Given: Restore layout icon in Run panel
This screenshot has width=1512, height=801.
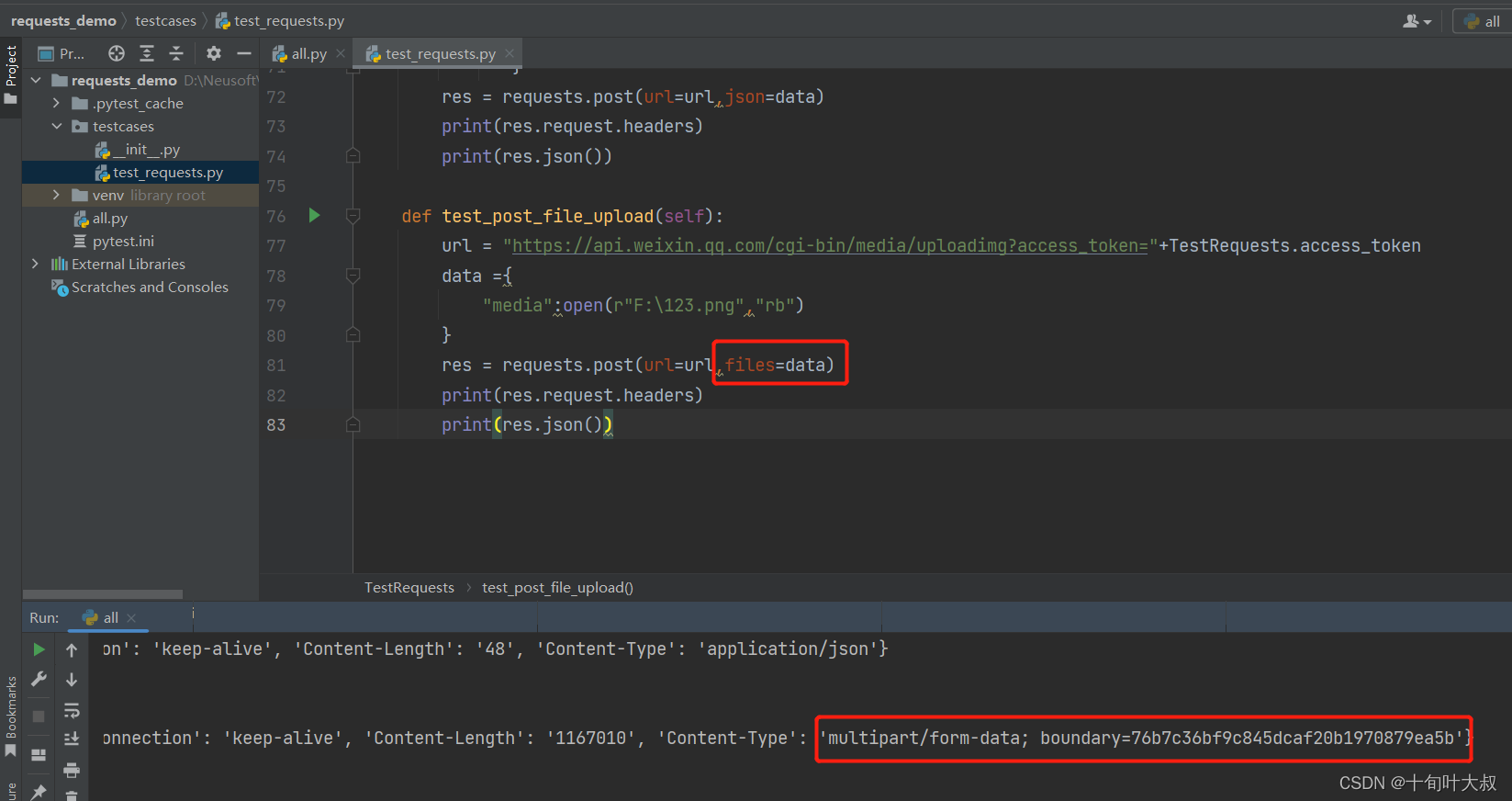Looking at the screenshot, I should pos(39,755).
